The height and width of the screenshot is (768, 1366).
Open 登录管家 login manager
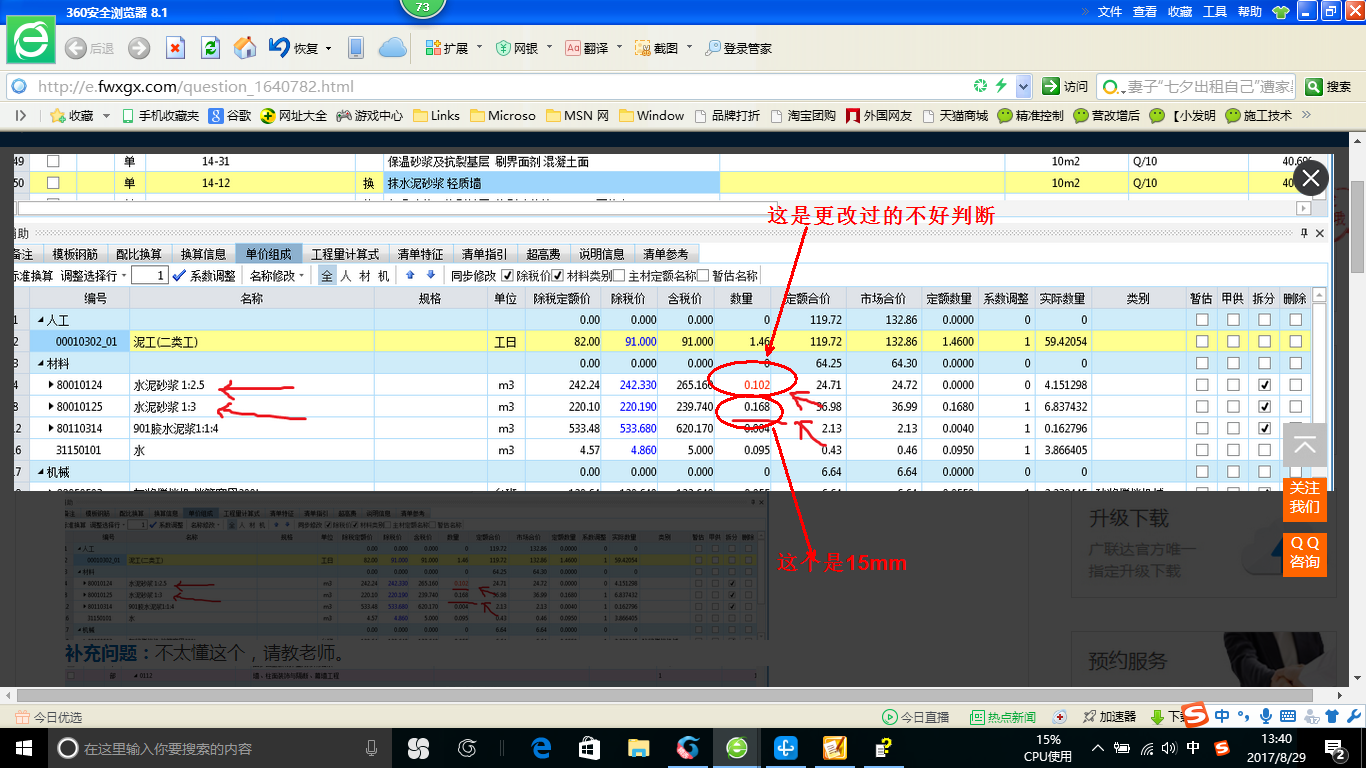(738, 48)
